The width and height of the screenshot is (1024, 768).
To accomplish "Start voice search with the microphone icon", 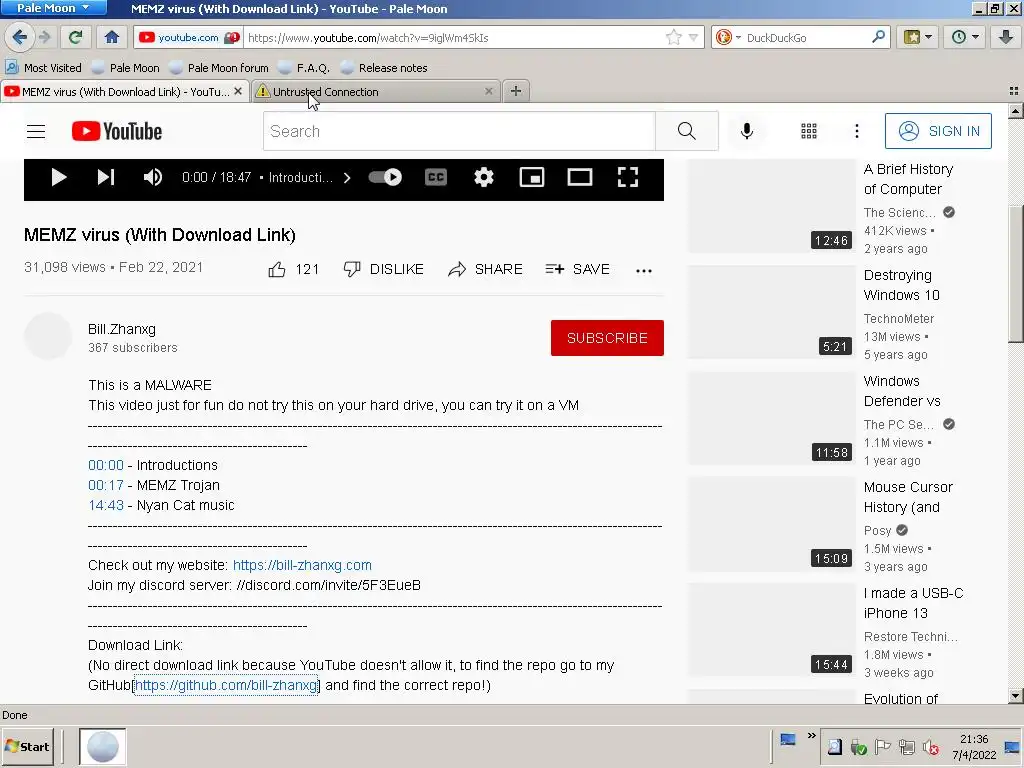I will 746,131.
